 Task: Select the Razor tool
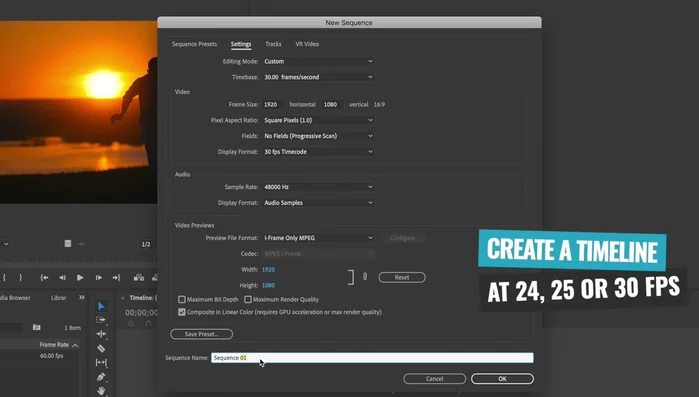pos(101,348)
